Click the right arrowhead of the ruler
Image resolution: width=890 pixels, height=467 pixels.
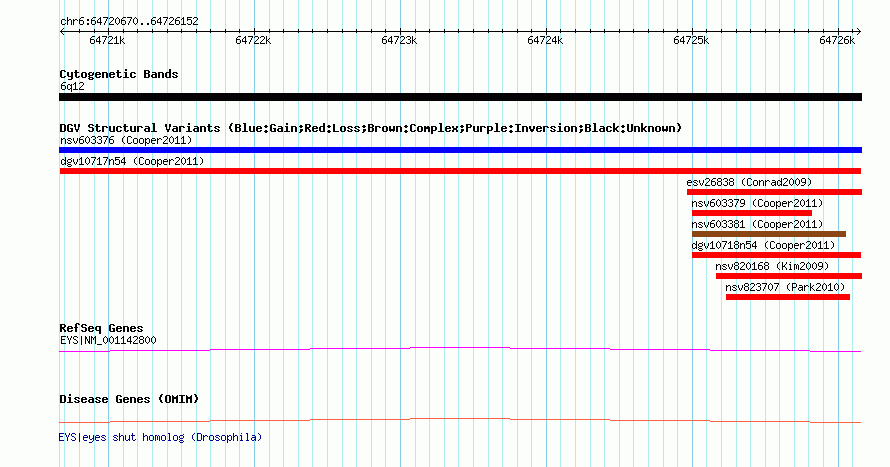coord(859,32)
